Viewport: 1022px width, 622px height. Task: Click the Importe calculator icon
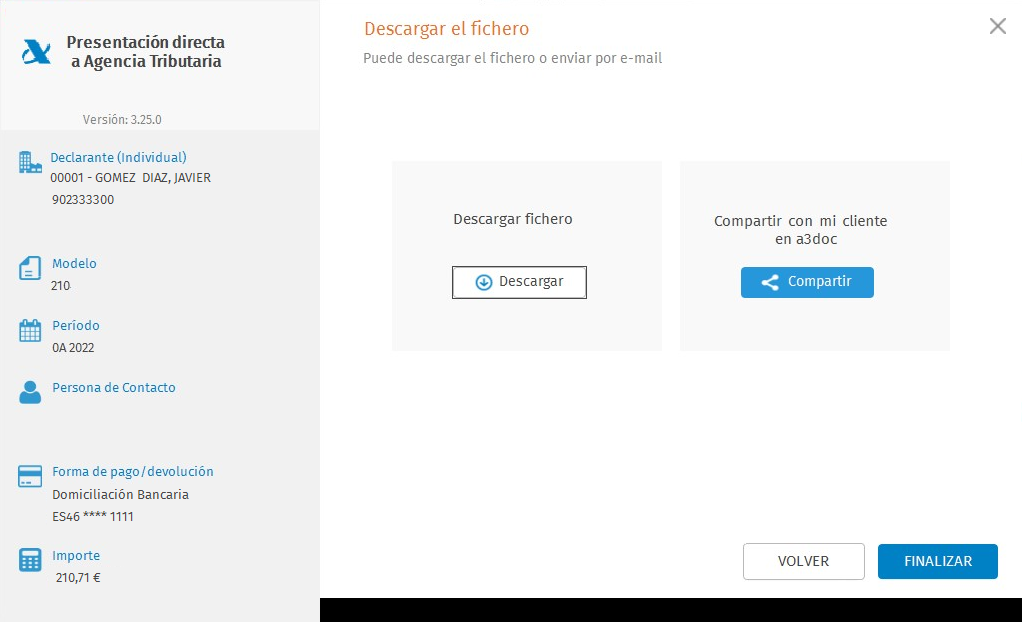[x=30, y=560]
